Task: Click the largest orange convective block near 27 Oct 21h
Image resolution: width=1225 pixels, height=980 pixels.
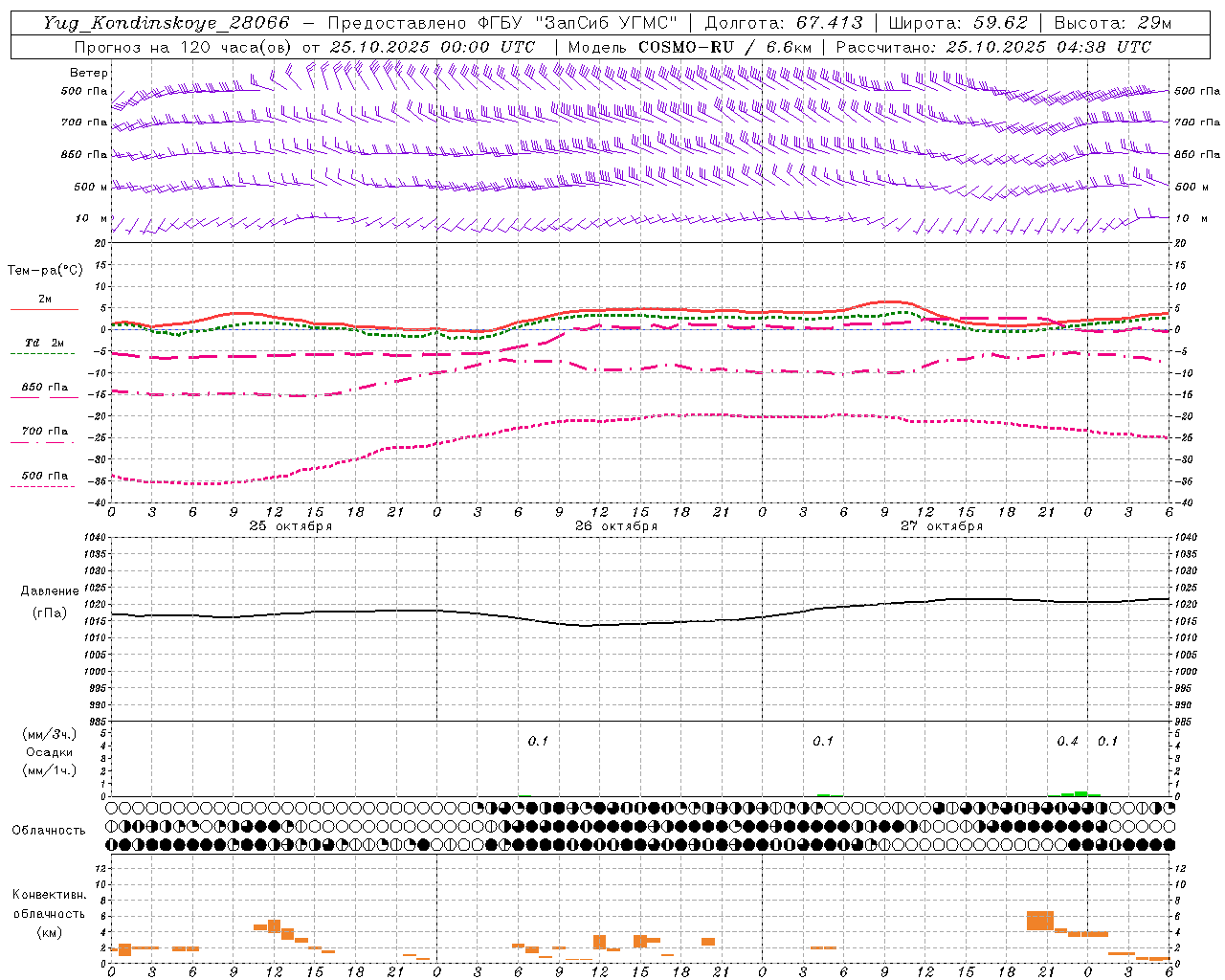Action: (x=1040, y=921)
